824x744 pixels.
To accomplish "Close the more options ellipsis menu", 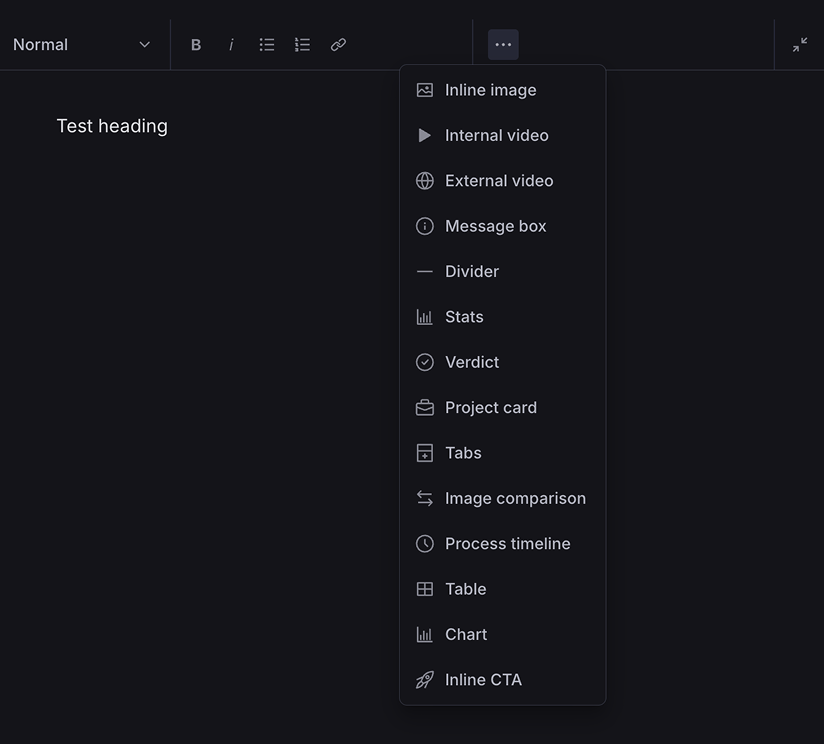I will [x=503, y=45].
